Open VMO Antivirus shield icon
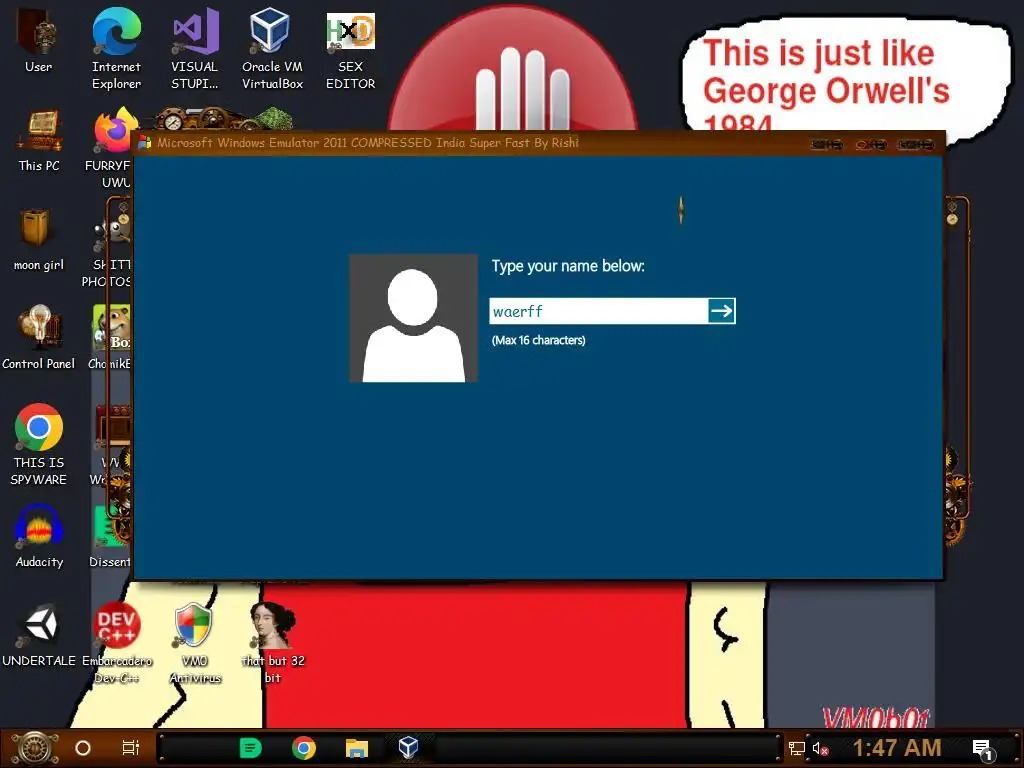Image resolution: width=1024 pixels, height=768 pixels. (195, 643)
